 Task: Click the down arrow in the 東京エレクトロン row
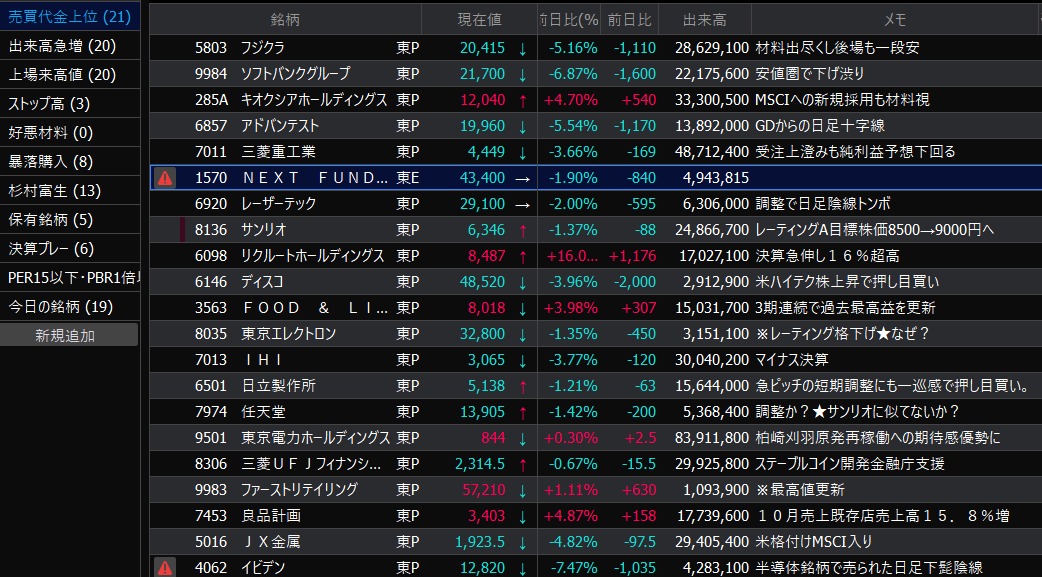click(522, 334)
